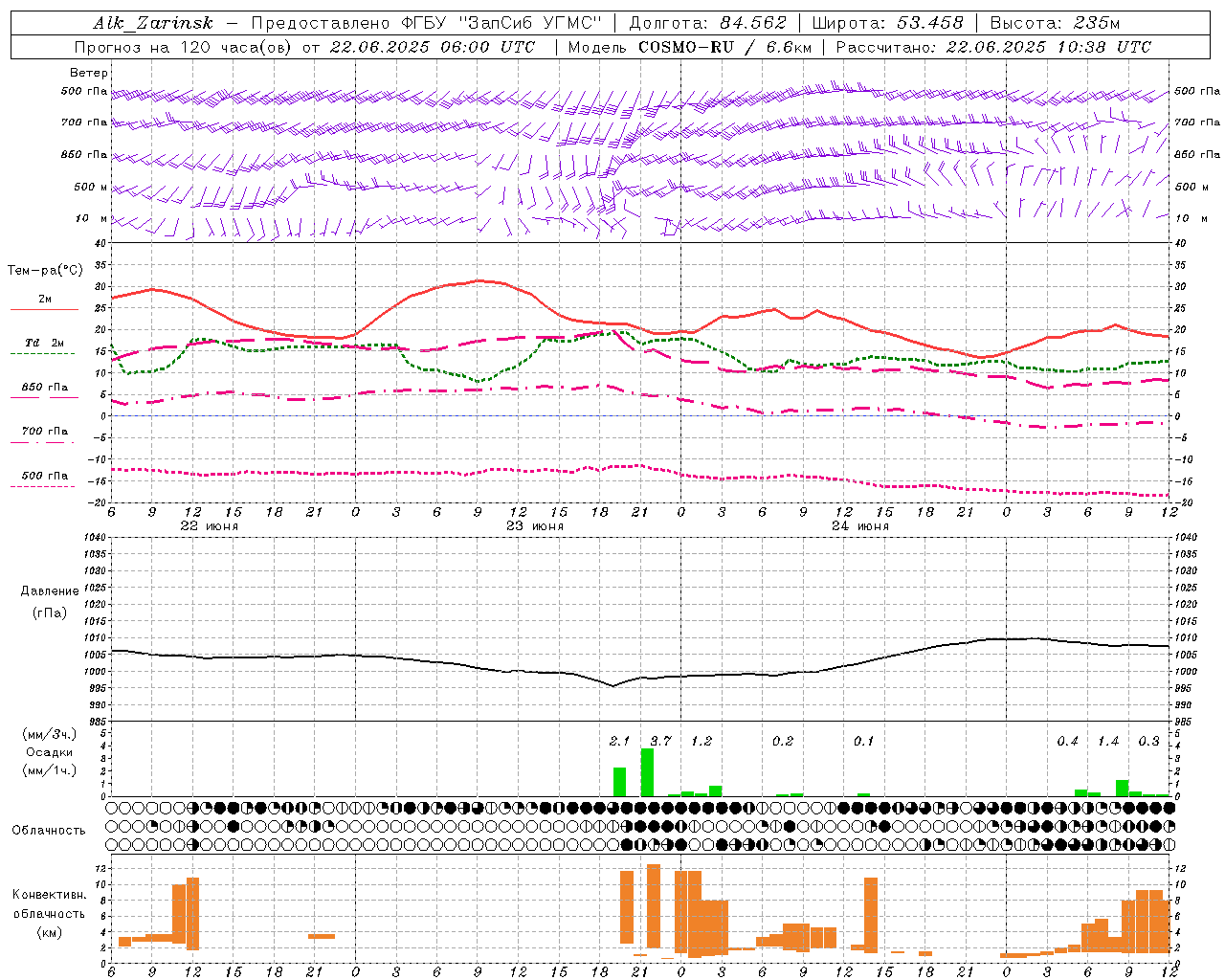Viewport: 1225px width, 980px height.
Task: Click the "Тем-ра(°C)" temperature label
Action: [x=45, y=271]
